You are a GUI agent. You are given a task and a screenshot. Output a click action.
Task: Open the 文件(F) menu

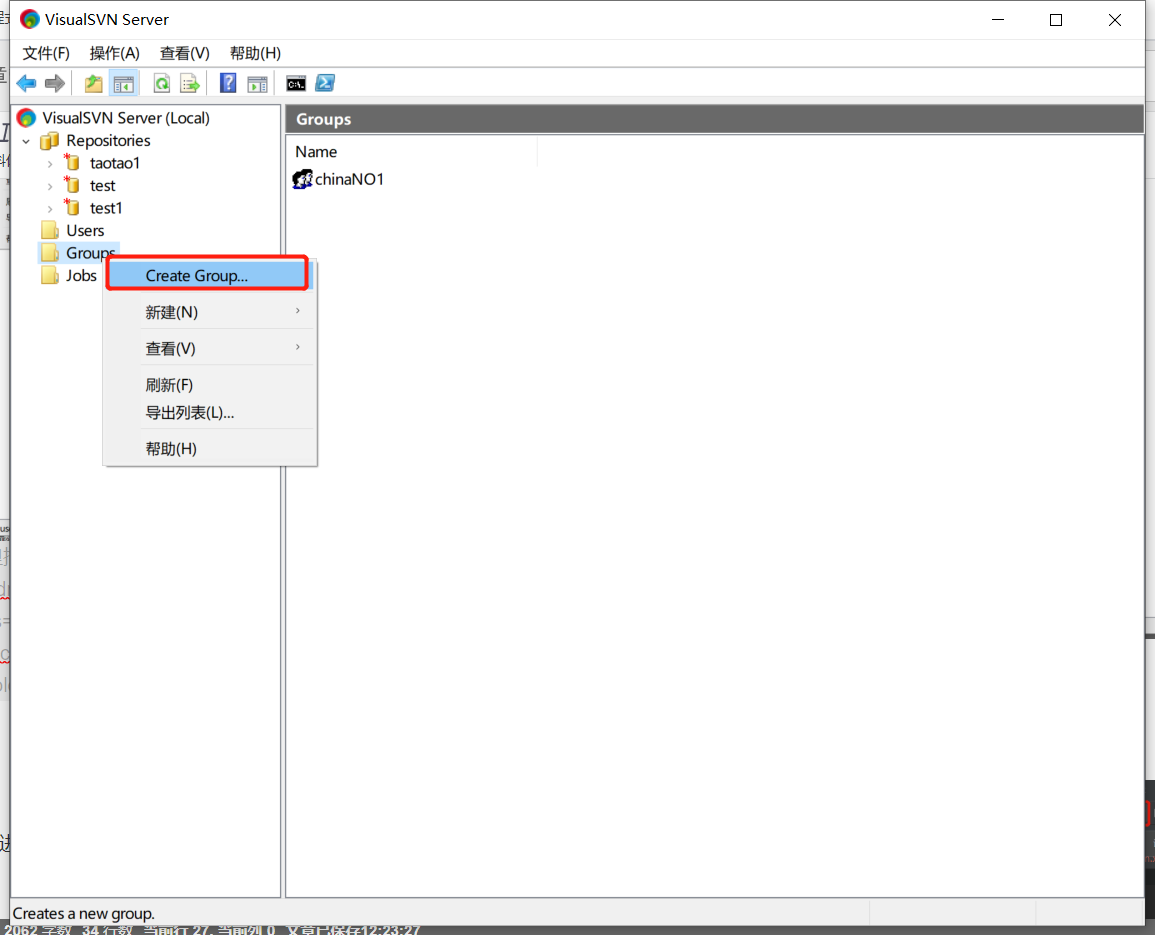(46, 53)
